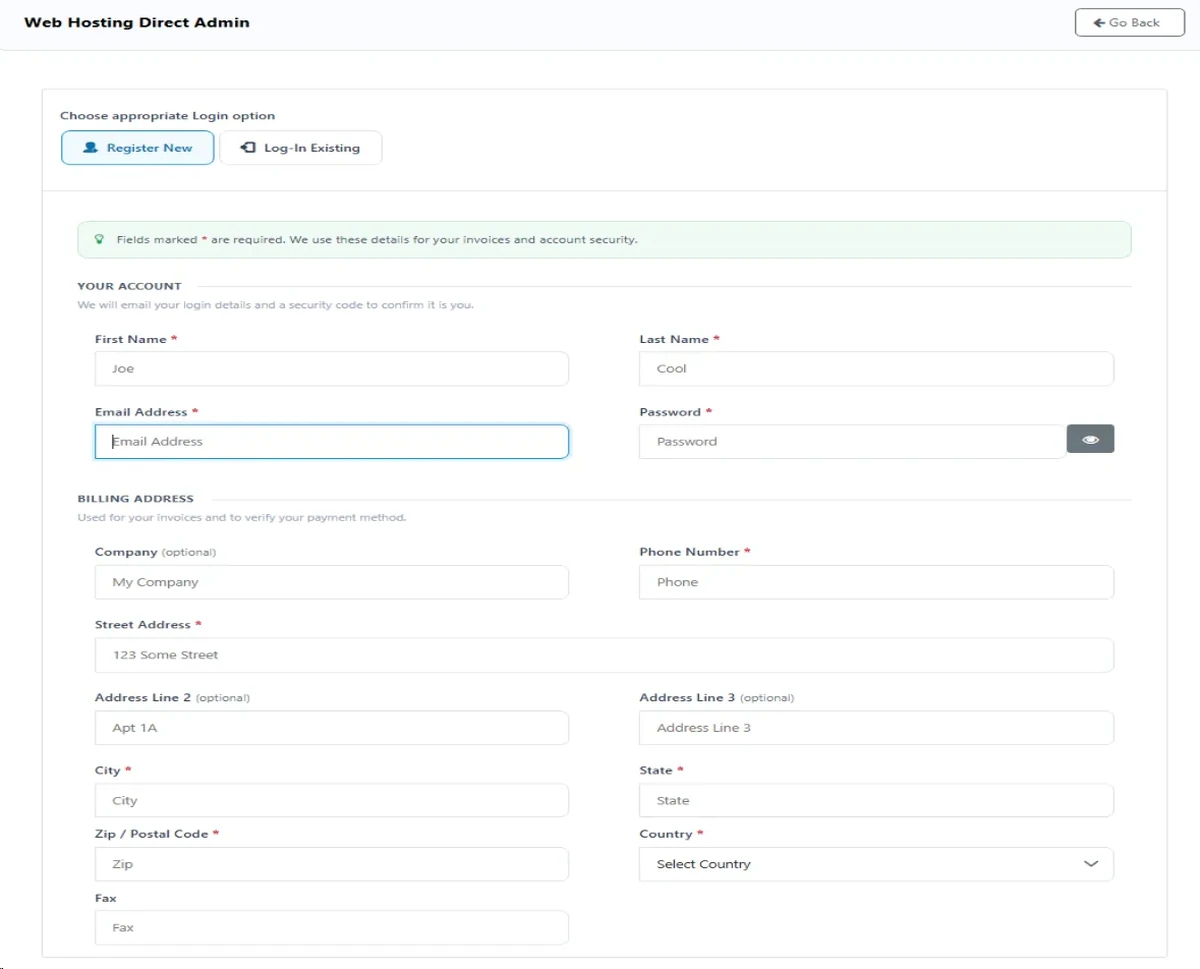
Task: Click the Address Line 3 input
Action: 876,728
